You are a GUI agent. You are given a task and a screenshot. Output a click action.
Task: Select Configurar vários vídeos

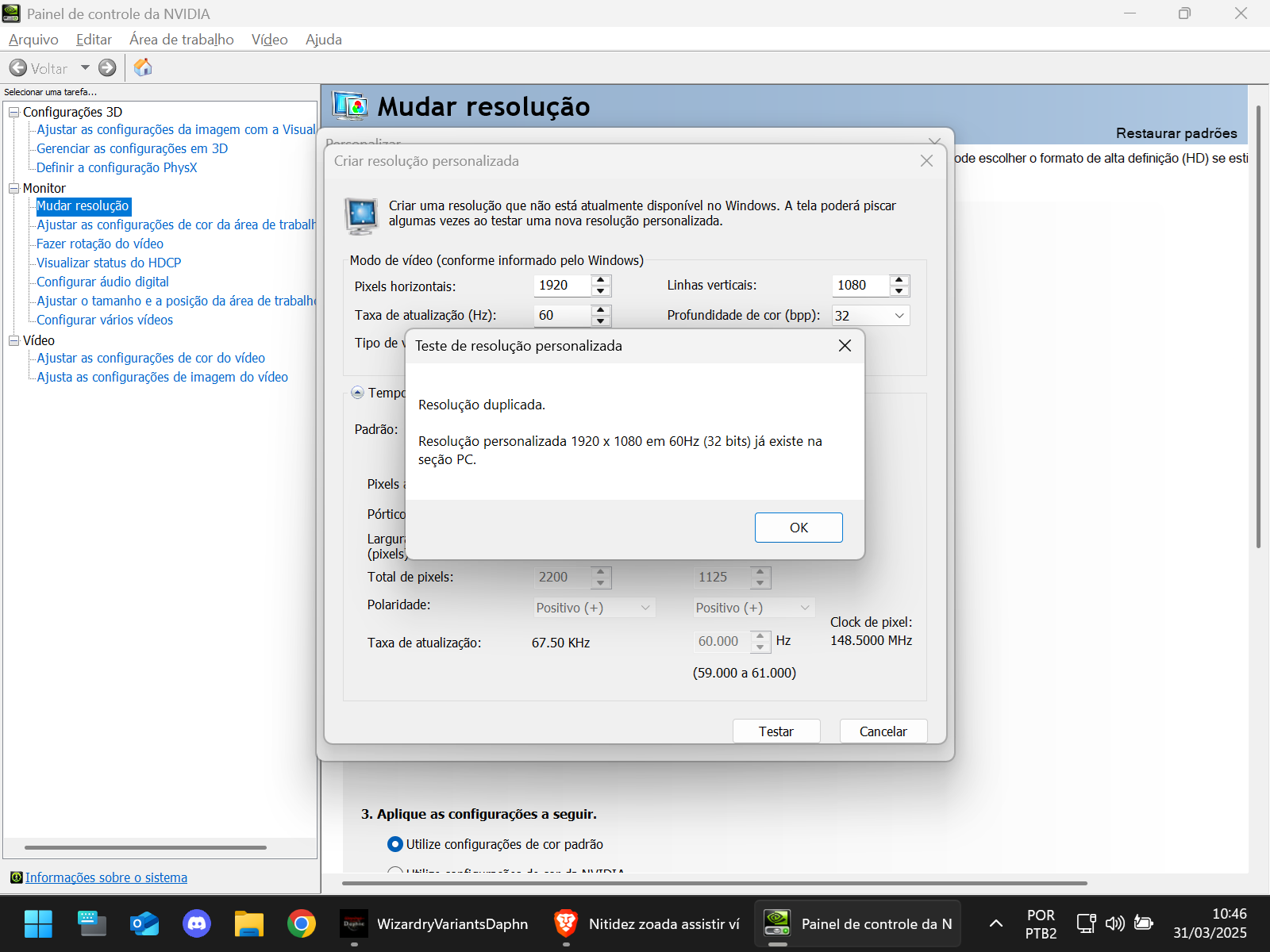(x=105, y=320)
